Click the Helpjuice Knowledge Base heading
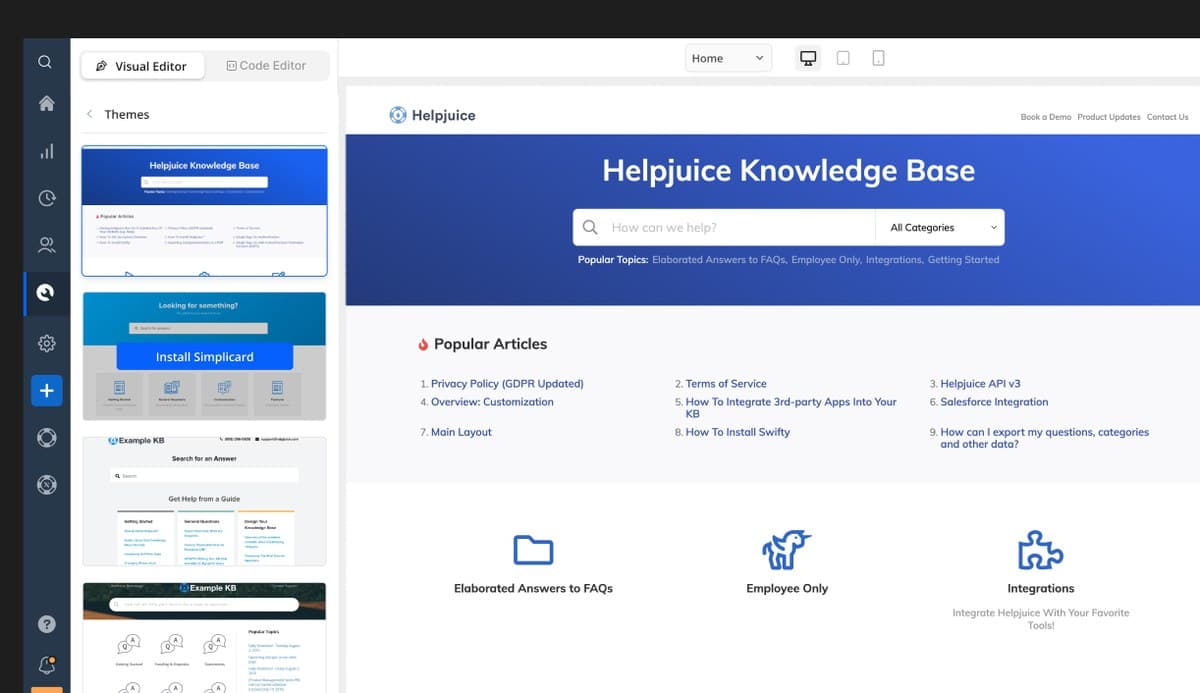 (788, 170)
